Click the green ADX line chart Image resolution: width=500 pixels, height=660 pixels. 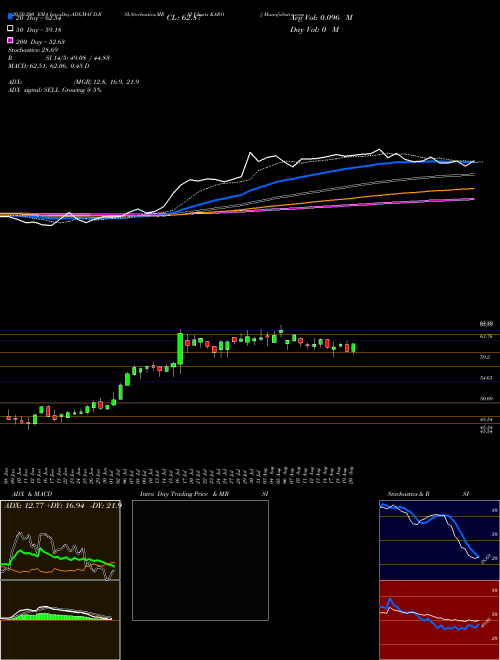60,540
